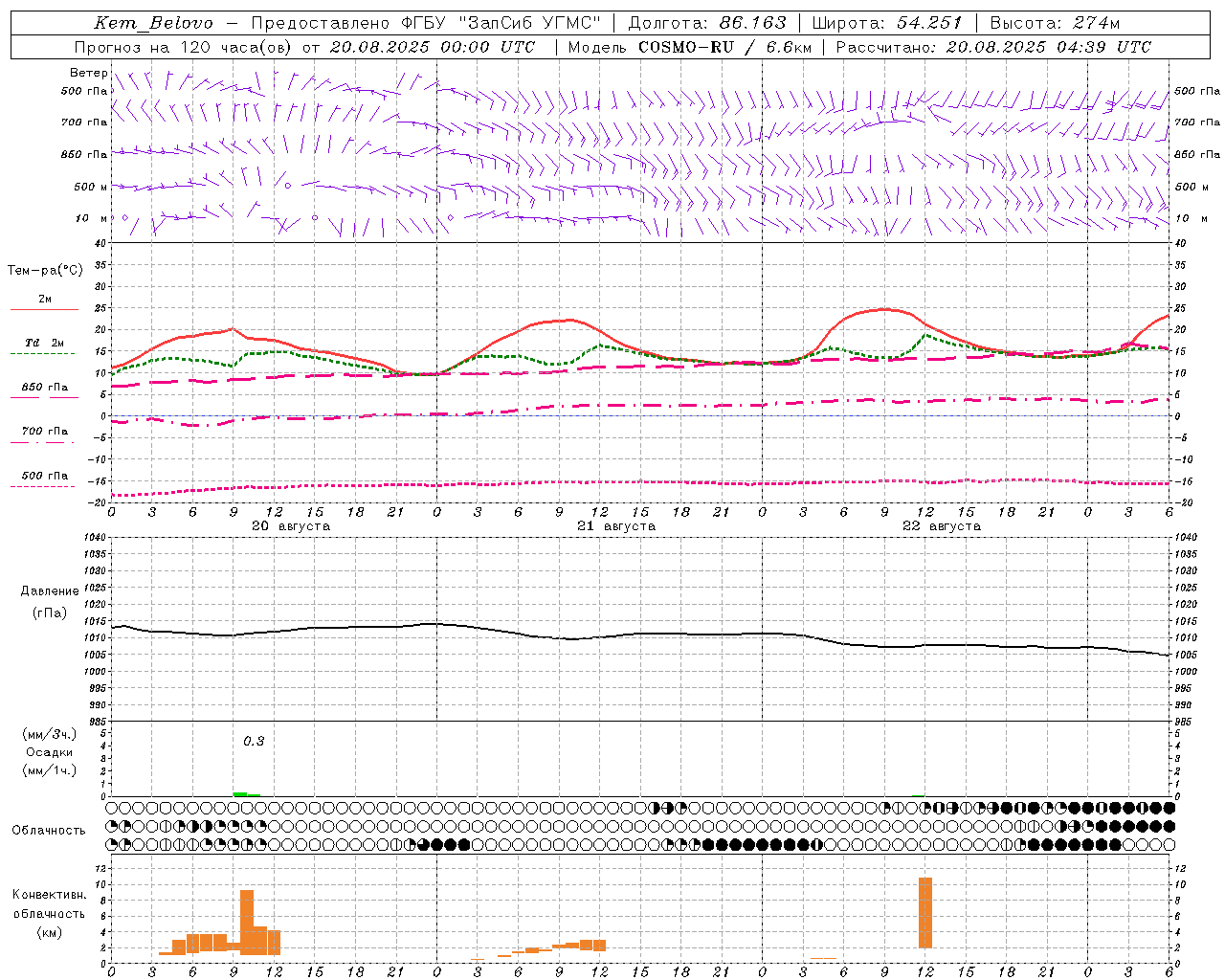1225x980 pixels.
Task: Click the (мм/3ч.) precipitation unit label
Action: coord(50,734)
